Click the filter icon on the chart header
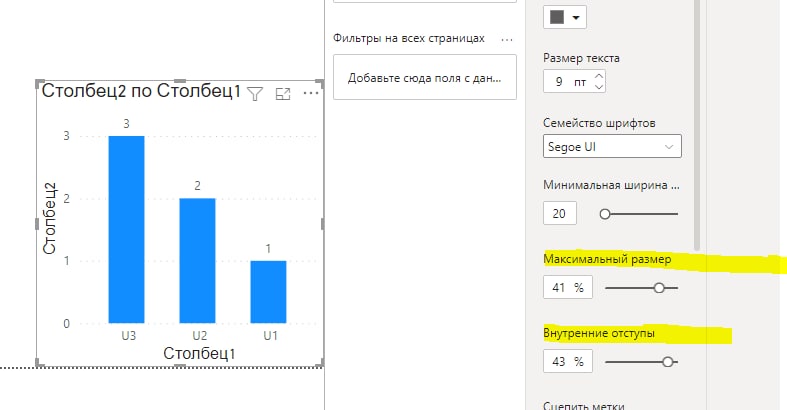Screen dimensions: 787x410 point(255,94)
